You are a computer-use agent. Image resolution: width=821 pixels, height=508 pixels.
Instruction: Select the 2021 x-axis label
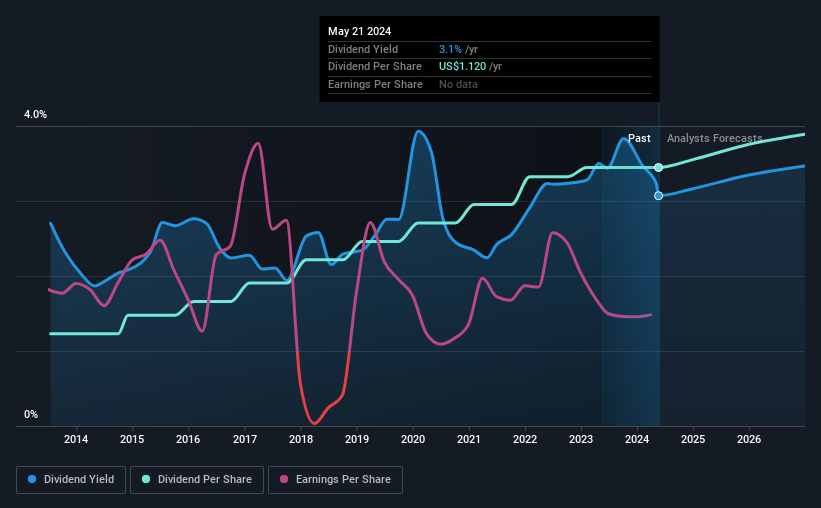click(469, 439)
